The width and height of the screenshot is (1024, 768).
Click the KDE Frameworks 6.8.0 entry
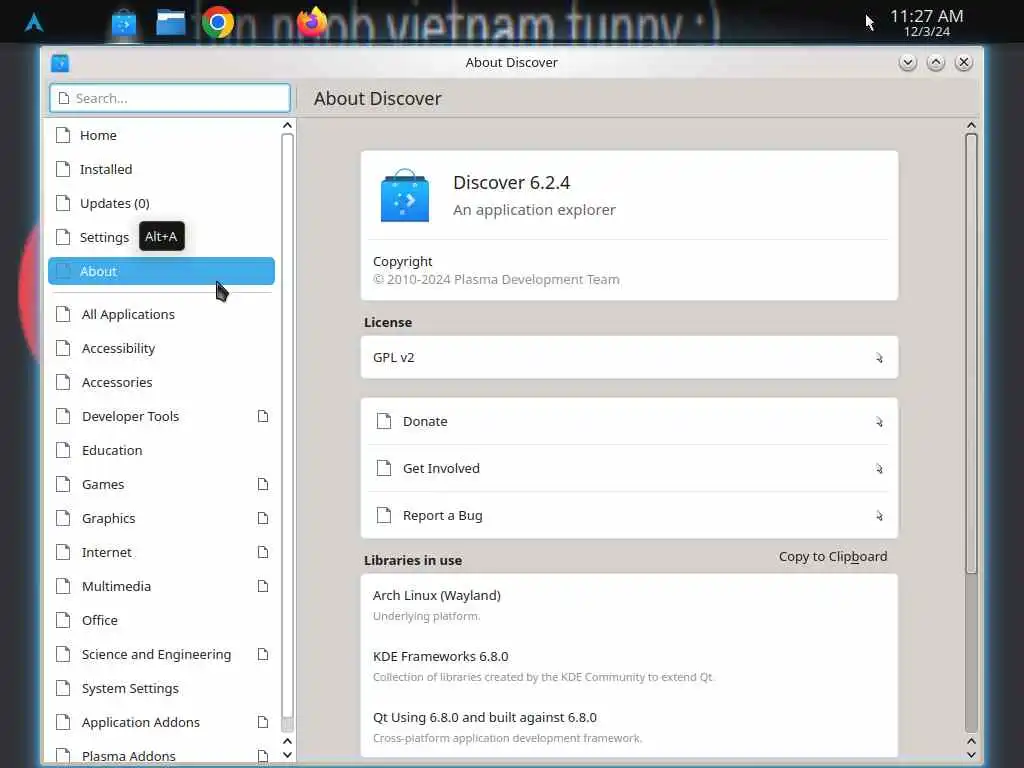(629, 665)
